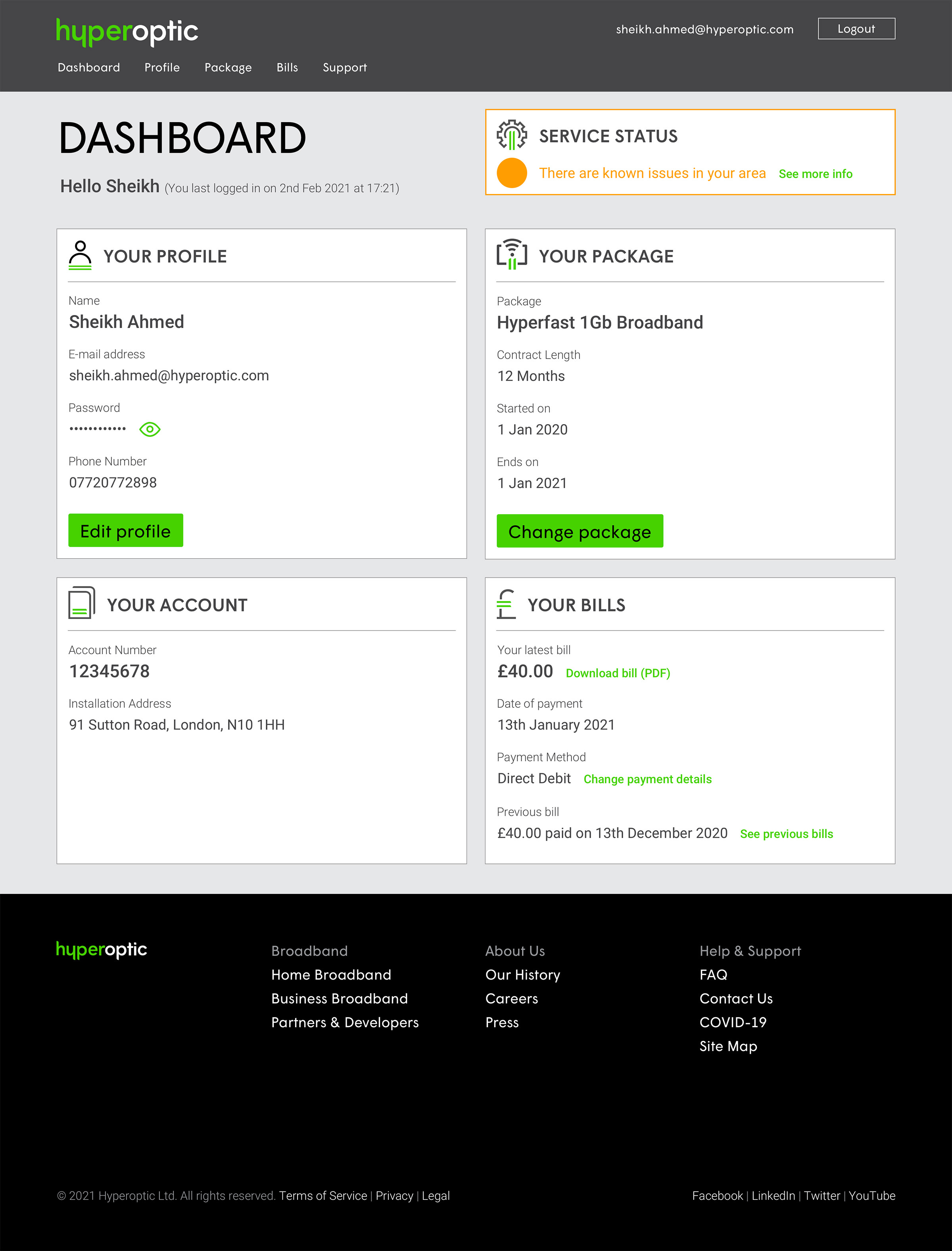Click the £40.00 latest bill amount
This screenshot has width=952, height=1251.
pyautogui.click(x=525, y=671)
